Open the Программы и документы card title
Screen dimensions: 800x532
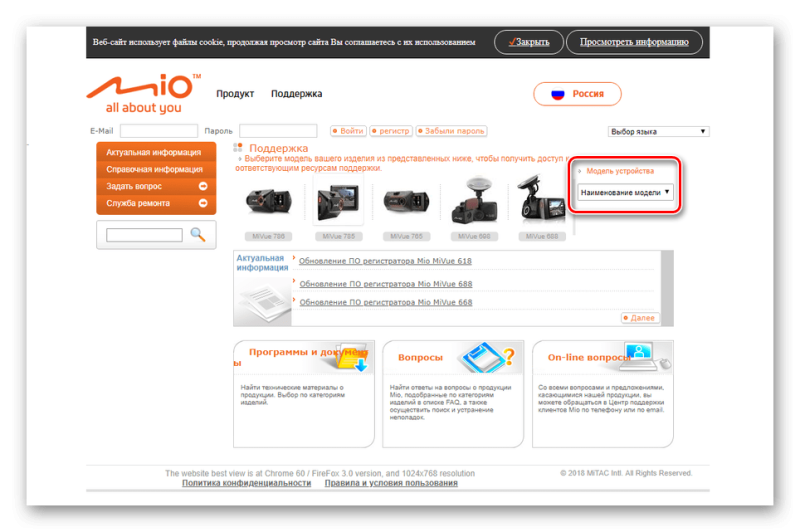(x=301, y=357)
